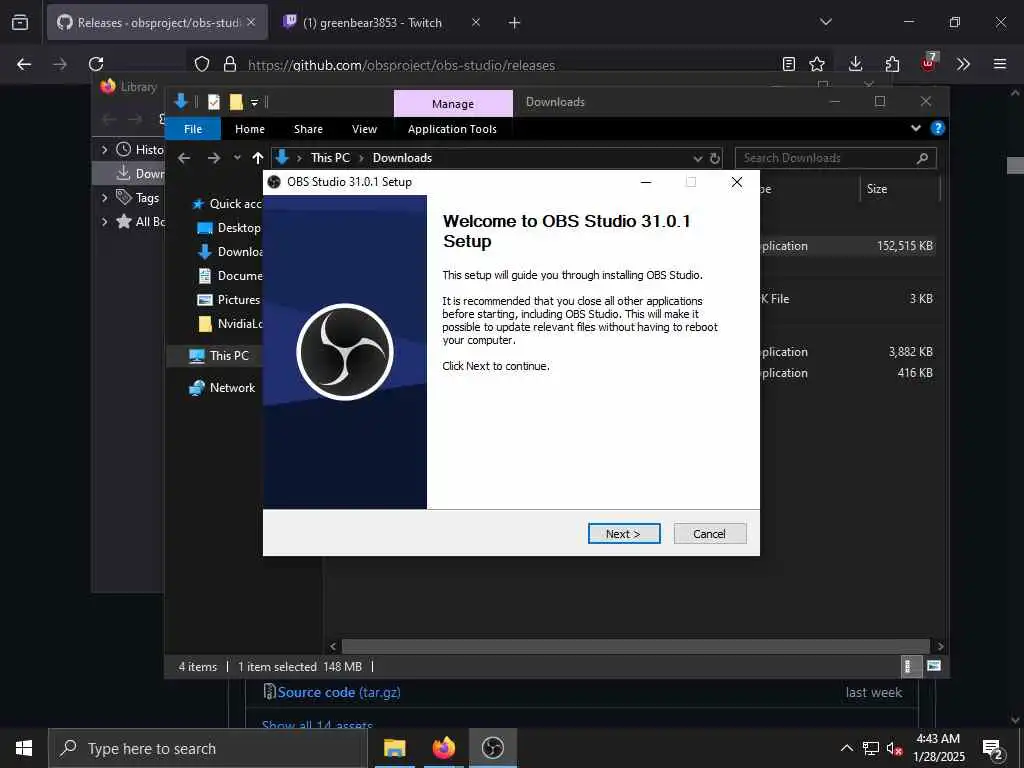Select Pictures in navigation pane
The height and width of the screenshot is (768, 1024).
point(229,300)
